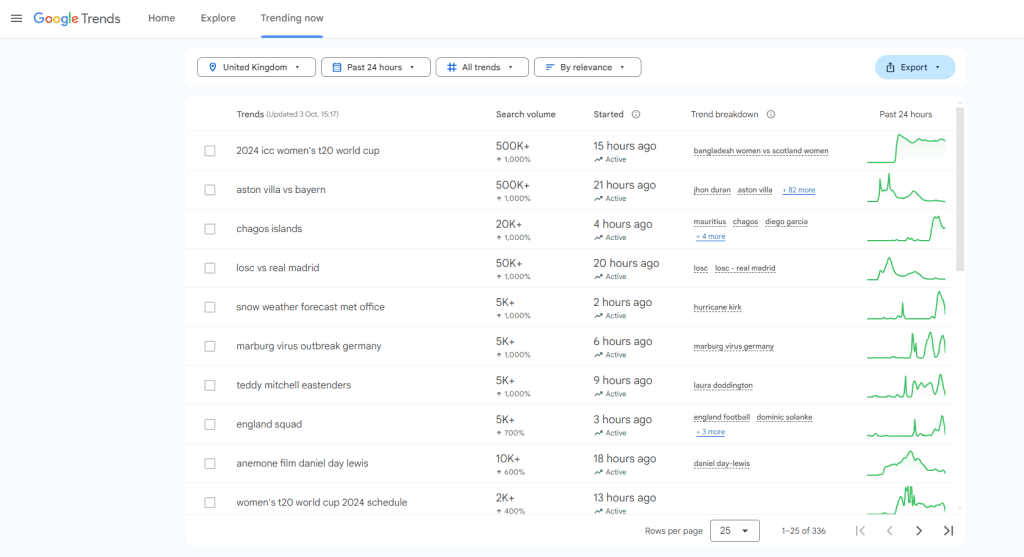
Task: Jump to the first results page
Action: click(860, 531)
